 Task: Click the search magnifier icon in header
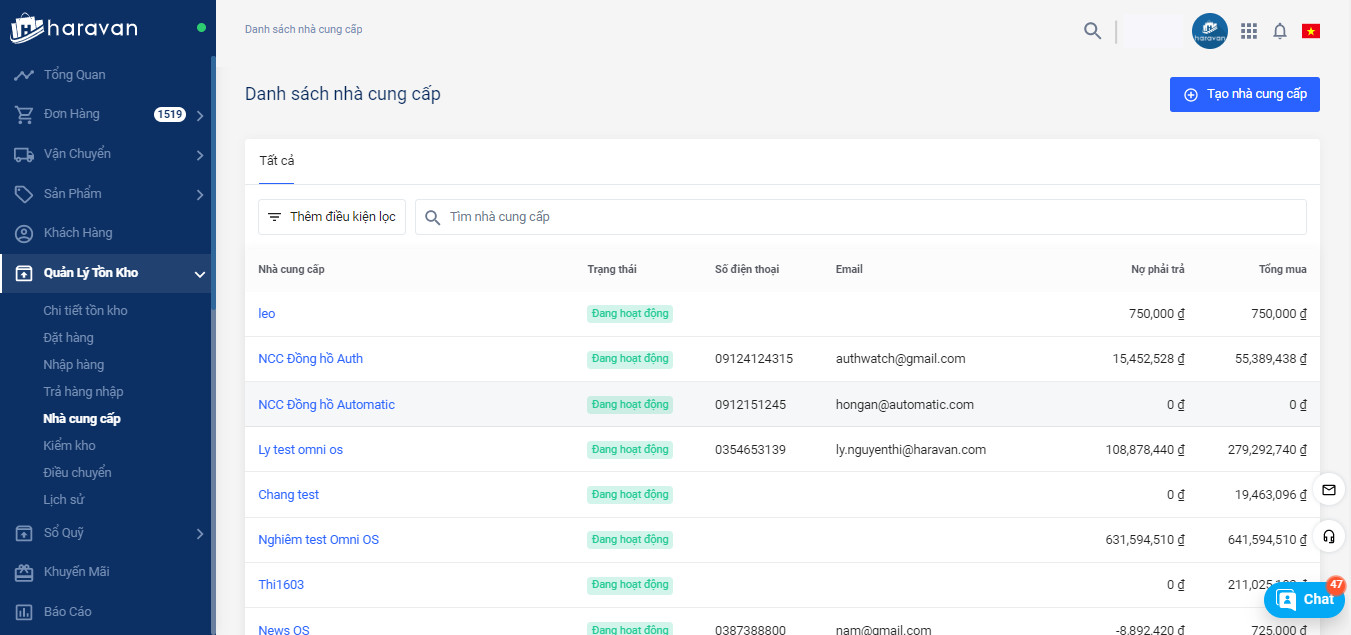(x=1092, y=31)
